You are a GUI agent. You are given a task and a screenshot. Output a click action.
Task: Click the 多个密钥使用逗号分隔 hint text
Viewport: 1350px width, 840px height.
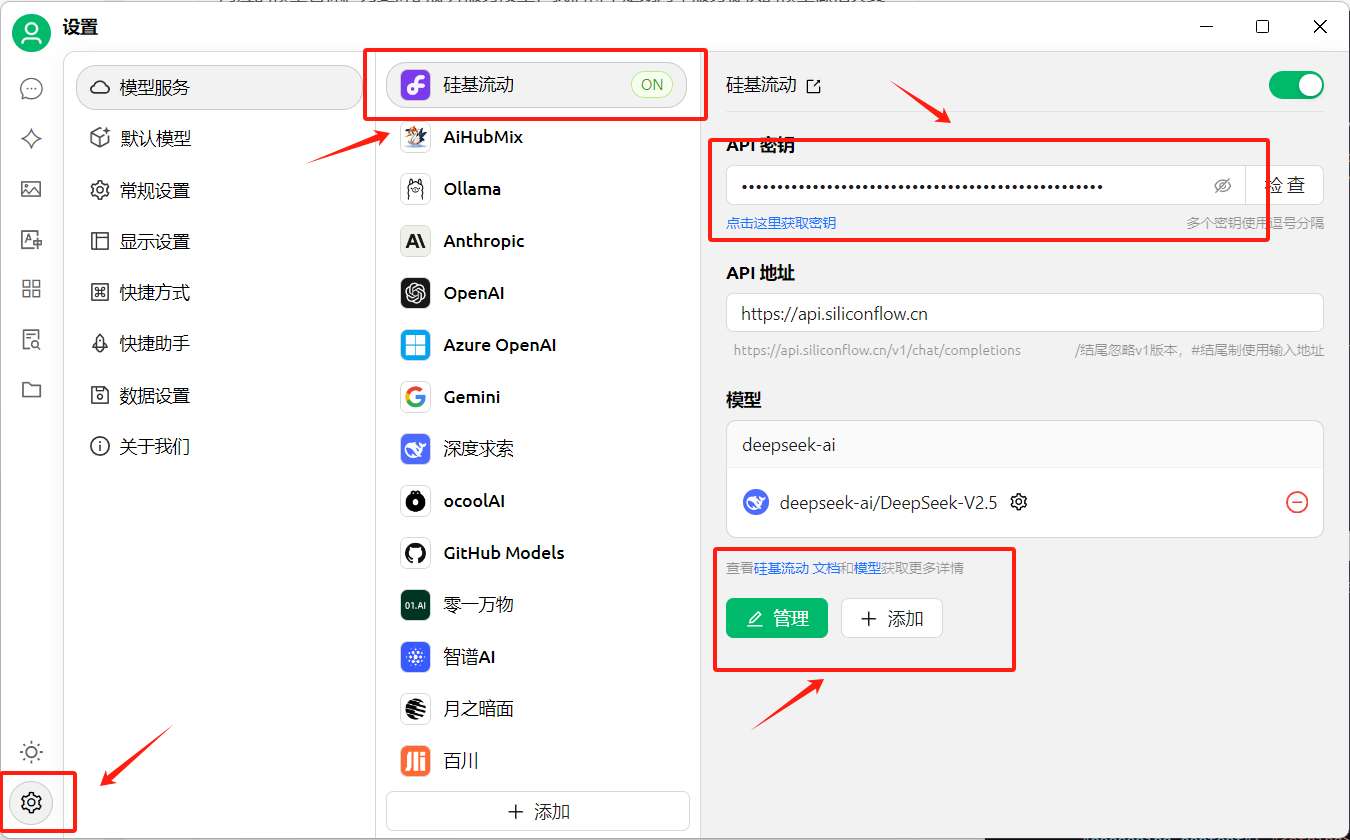(x=1255, y=223)
